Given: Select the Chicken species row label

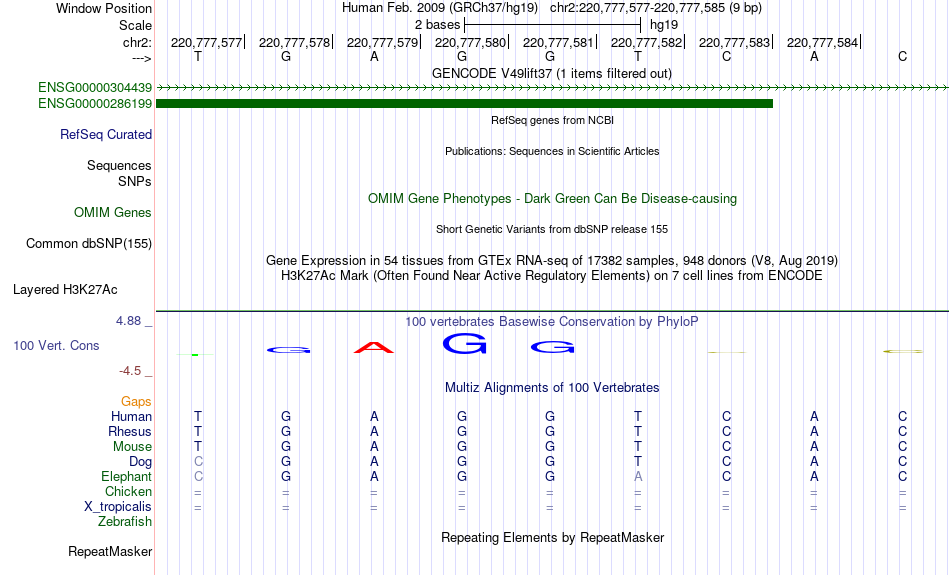Looking at the screenshot, I should tap(128, 491).
